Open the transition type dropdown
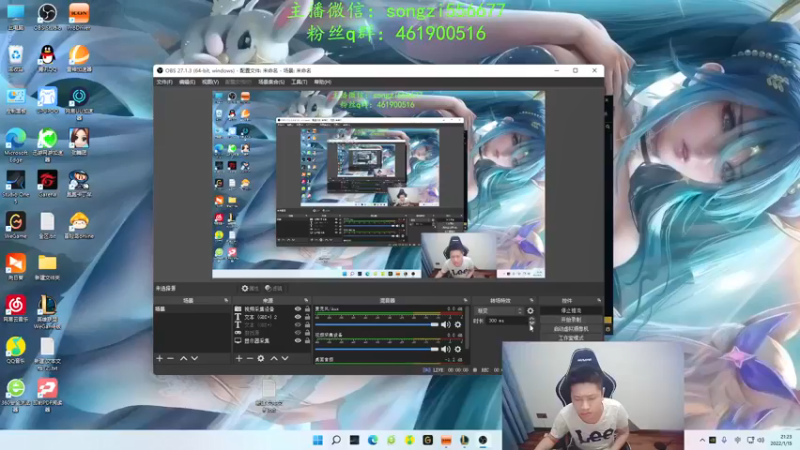The height and width of the screenshot is (450, 800). pos(499,311)
